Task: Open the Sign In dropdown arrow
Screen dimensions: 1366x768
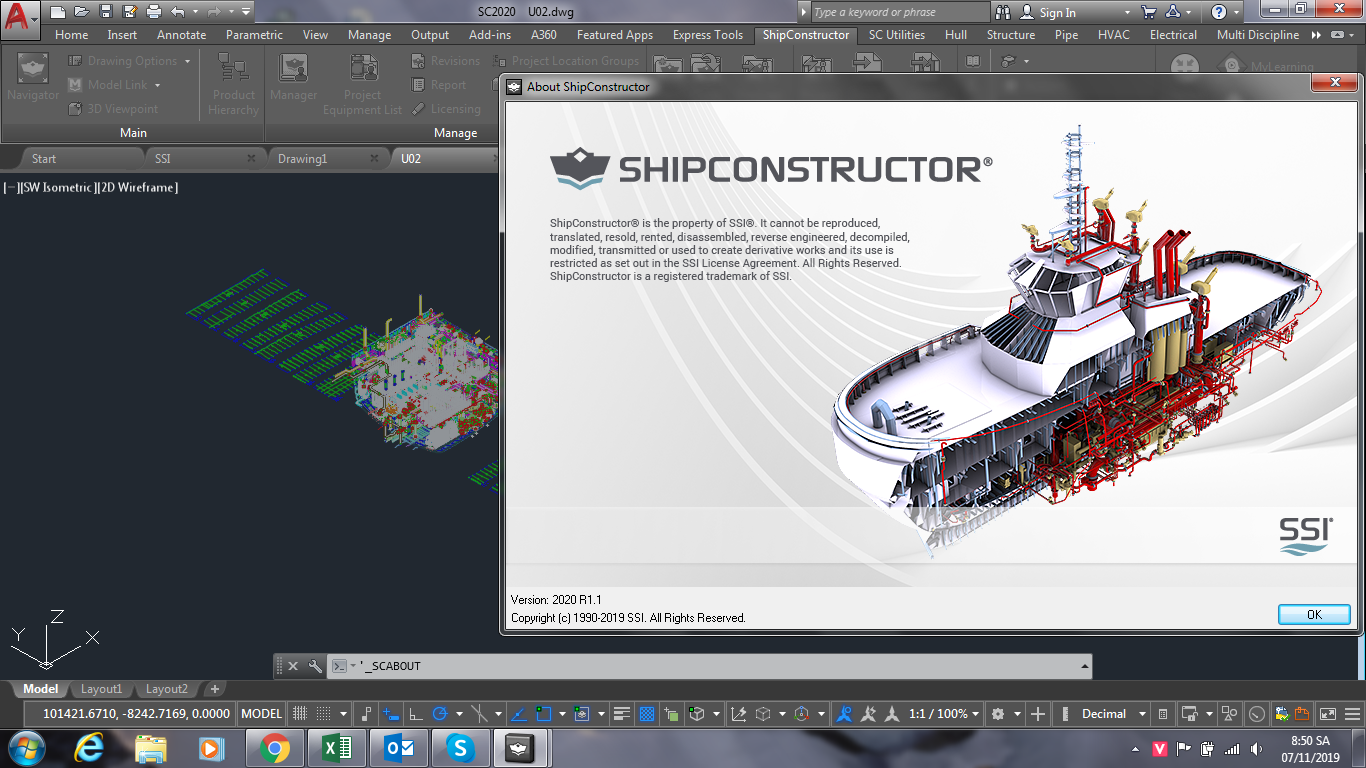Action: (1126, 12)
